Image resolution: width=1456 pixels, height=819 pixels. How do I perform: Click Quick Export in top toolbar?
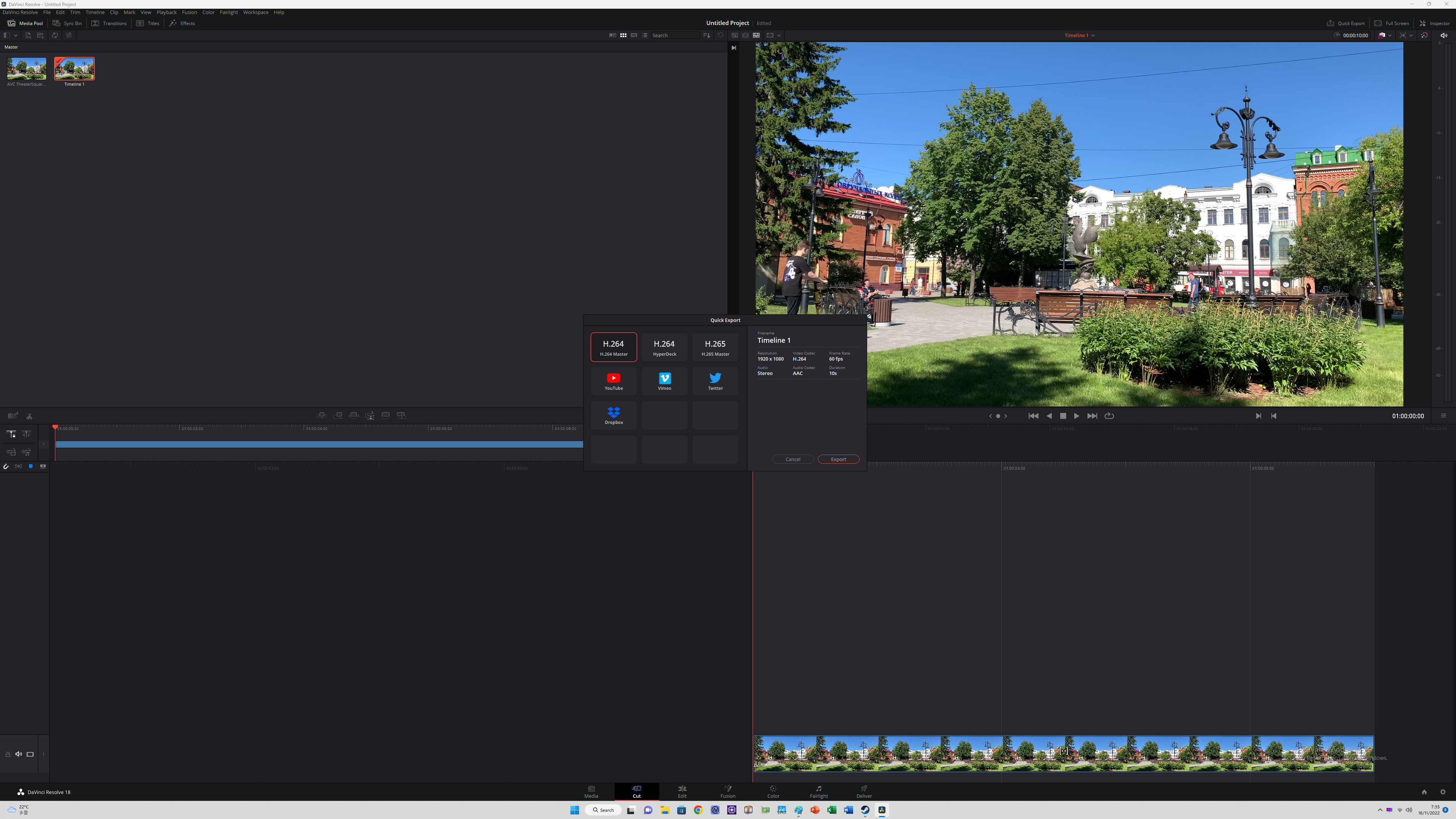[x=1346, y=23]
